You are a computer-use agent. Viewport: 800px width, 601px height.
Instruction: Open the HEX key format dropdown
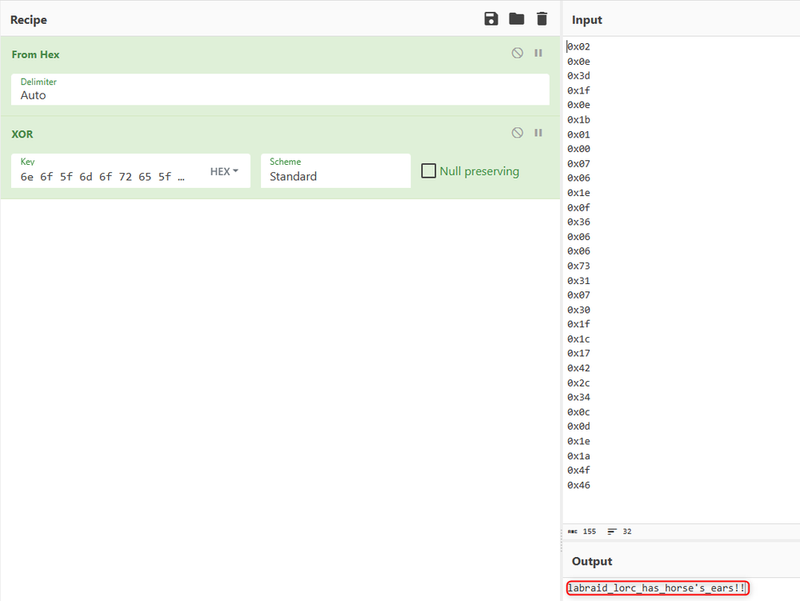[222, 170]
